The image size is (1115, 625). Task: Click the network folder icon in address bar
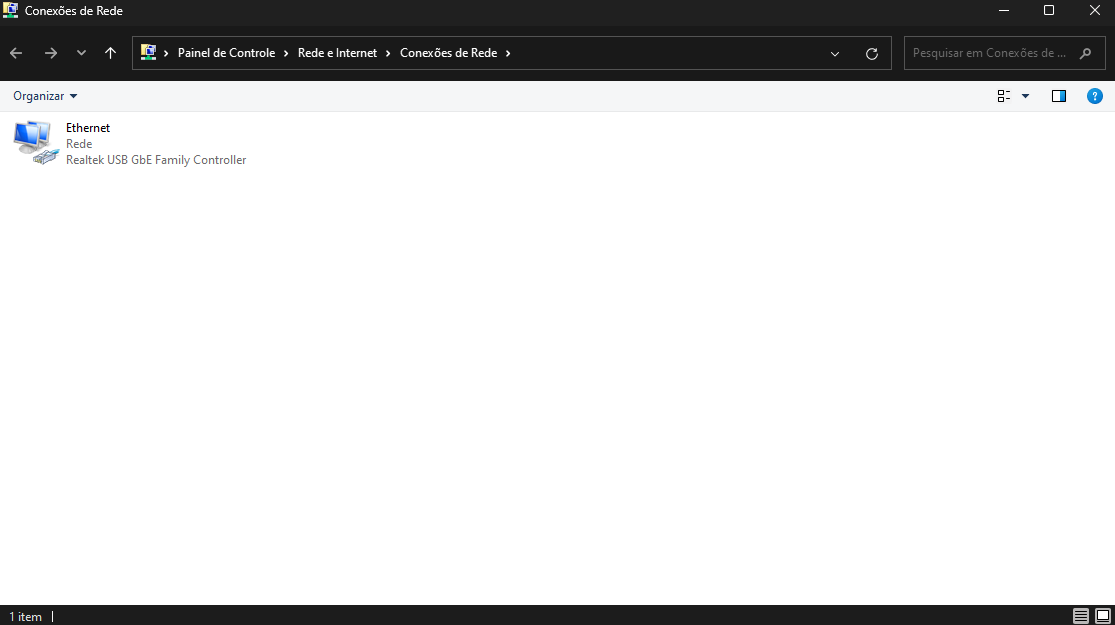(x=148, y=53)
